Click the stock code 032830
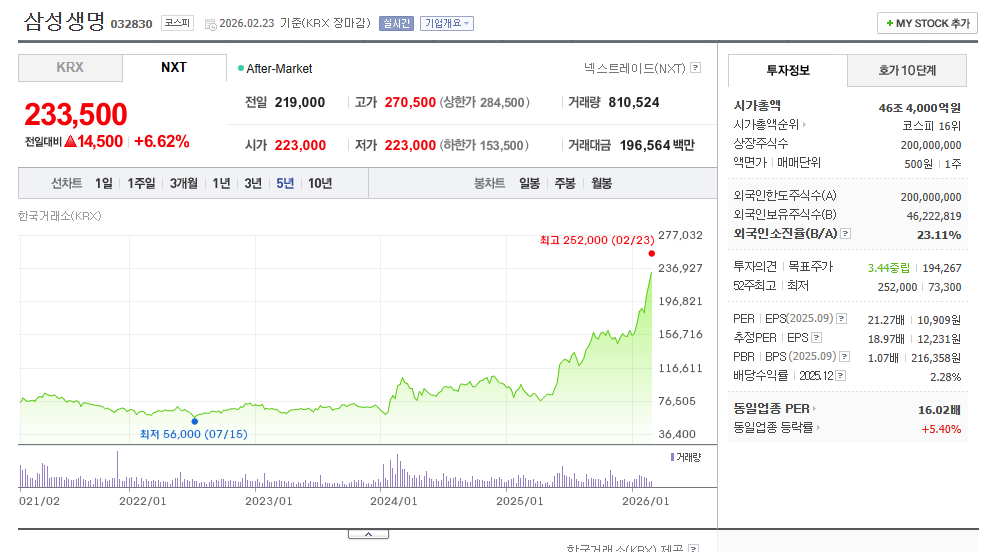The image size is (999, 552). tap(132, 24)
